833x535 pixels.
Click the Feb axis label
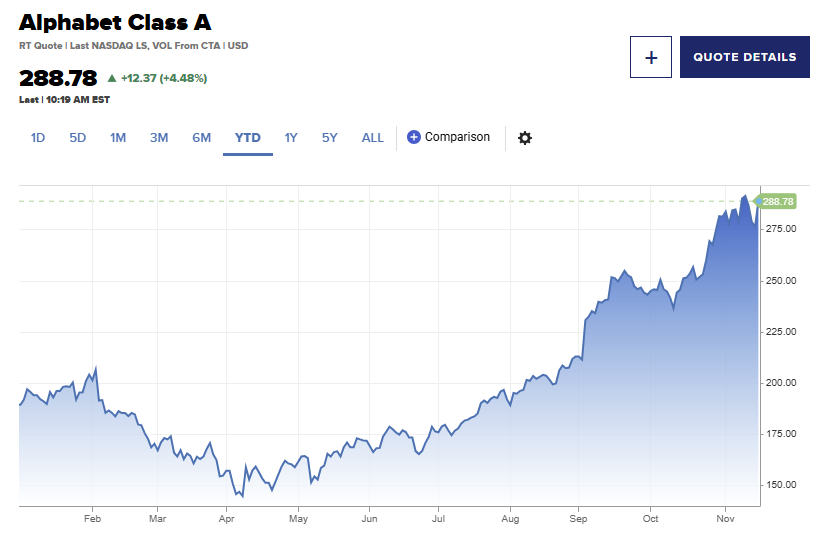[x=92, y=519]
